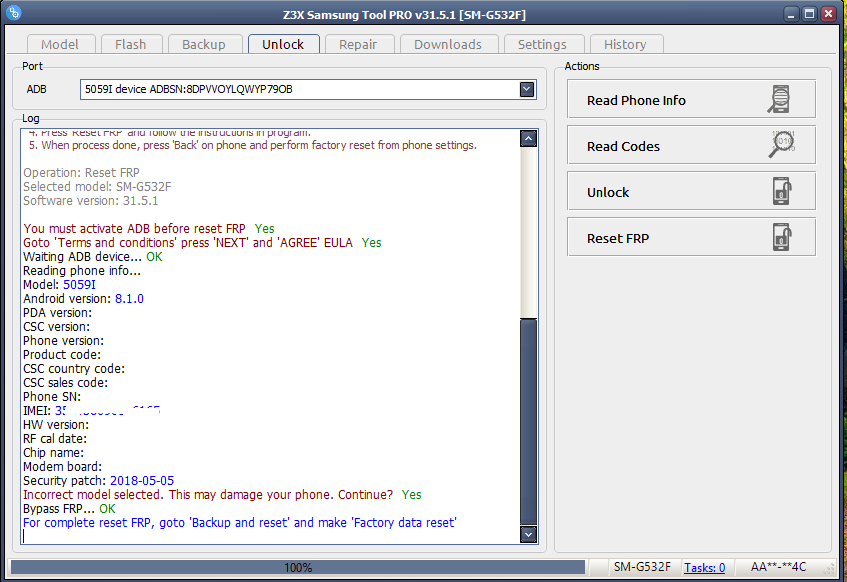Switch to the Model tab
Image resolution: width=847 pixels, height=582 pixels.
(x=60, y=44)
